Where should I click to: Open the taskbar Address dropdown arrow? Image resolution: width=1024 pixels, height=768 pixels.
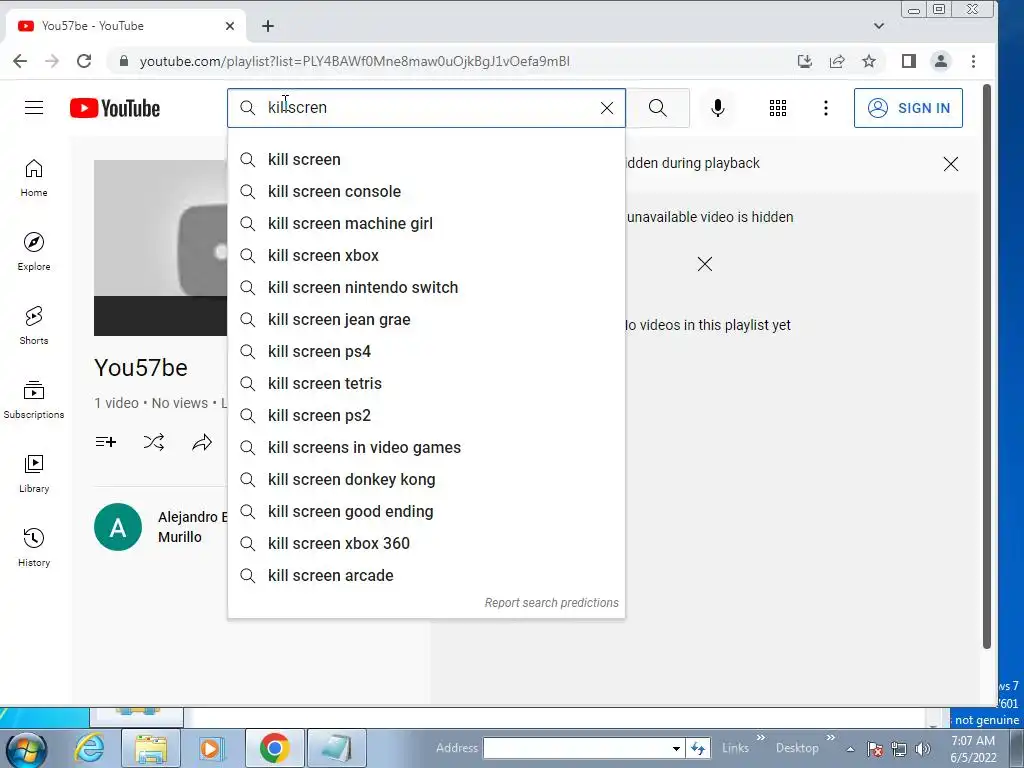click(x=677, y=748)
